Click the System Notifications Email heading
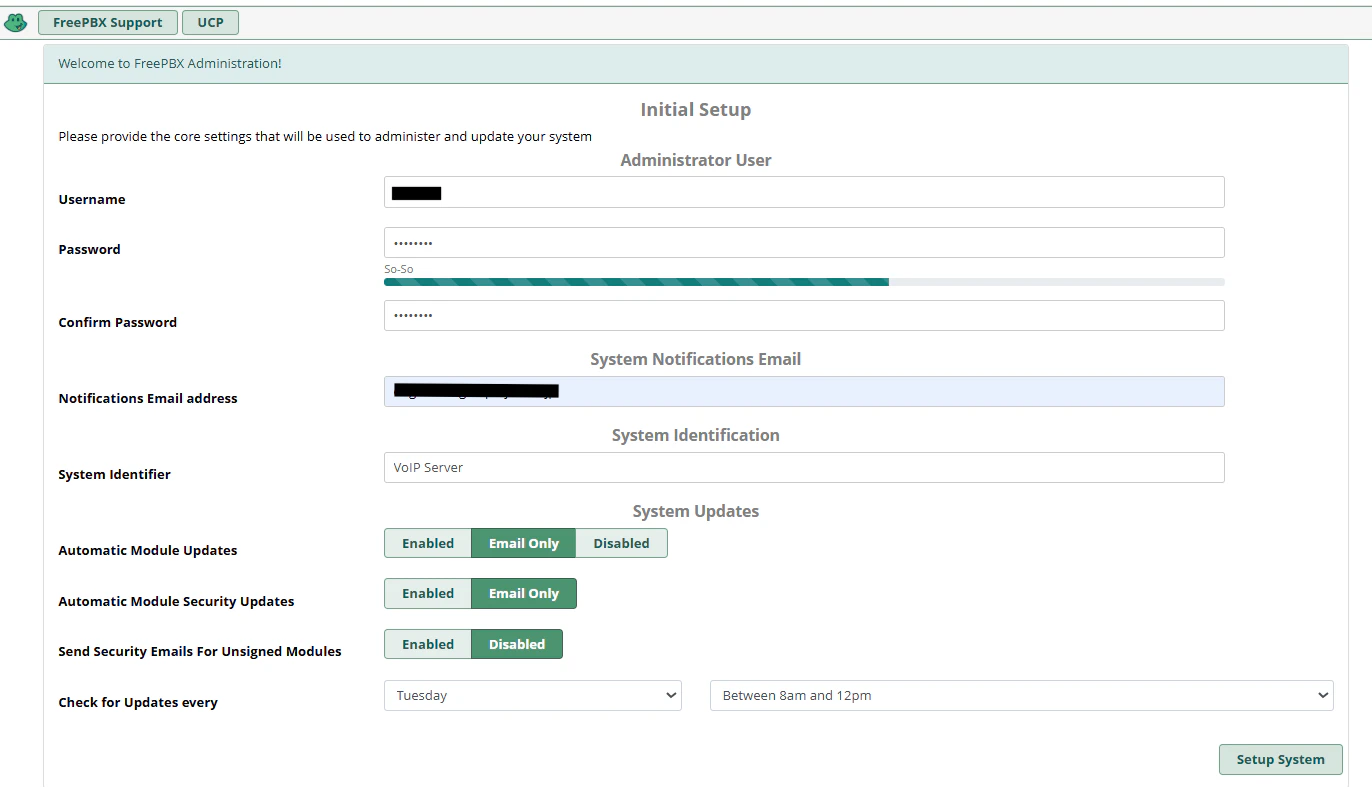The width and height of the screenshot is (1372, 787). 696,359
